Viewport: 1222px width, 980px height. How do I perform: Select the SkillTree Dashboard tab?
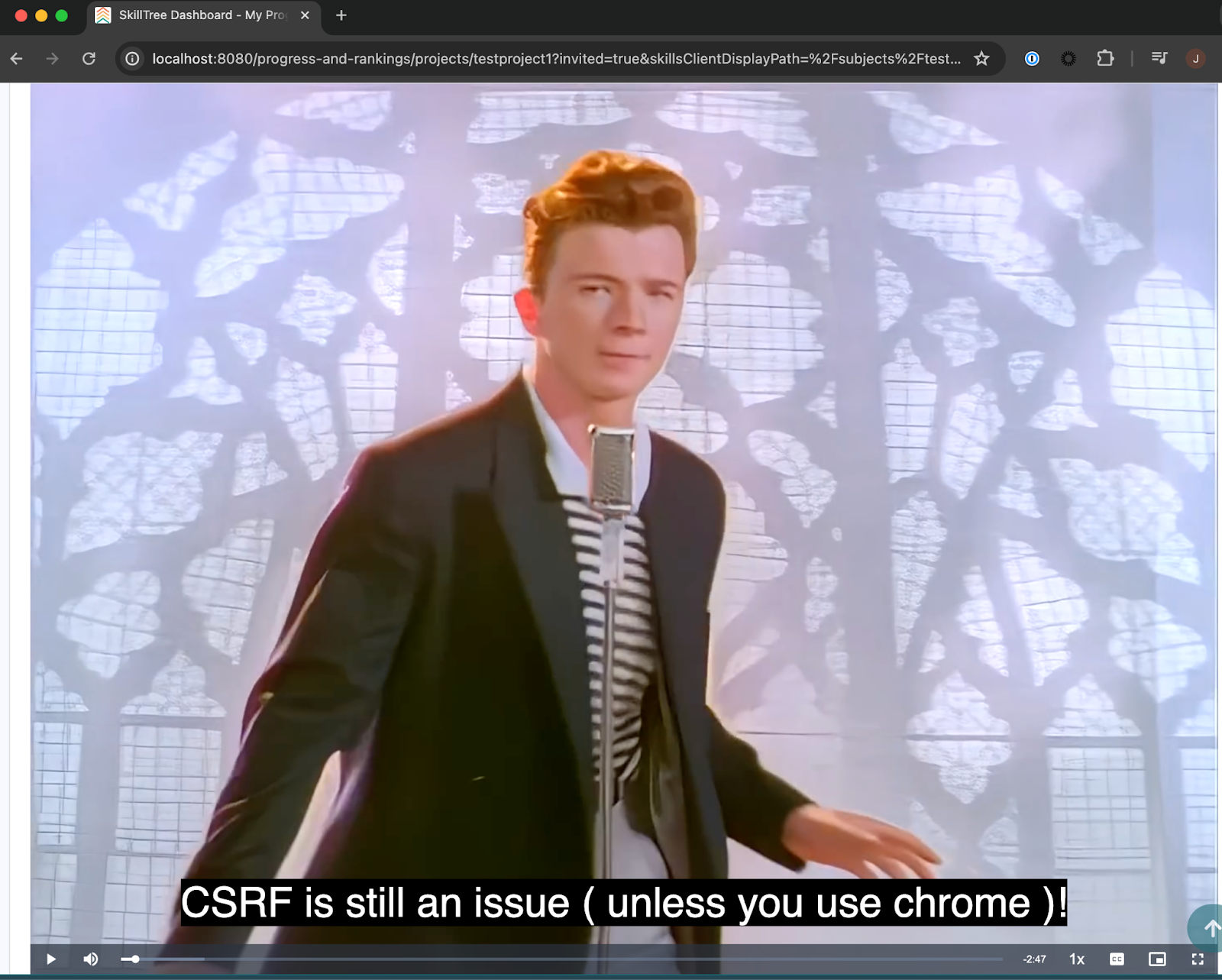point(202,15)
